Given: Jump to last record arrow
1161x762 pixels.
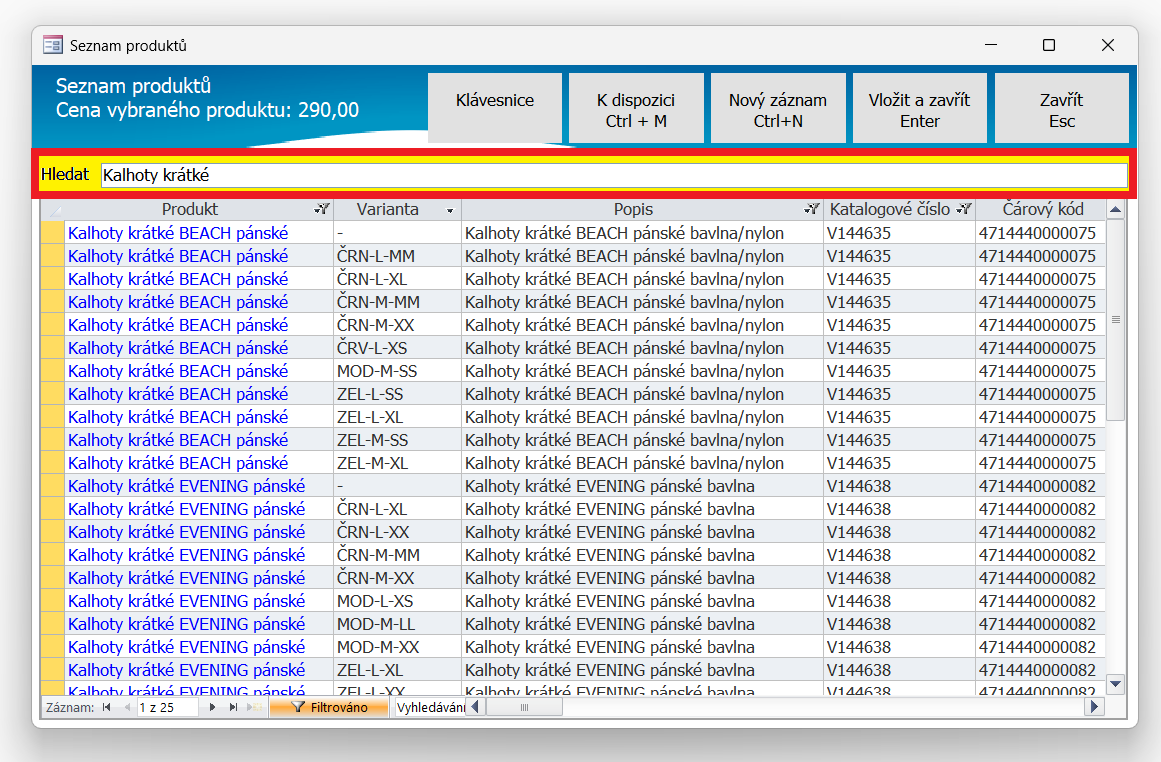Looking at the screenshot, I should click(x=234, y=707).
